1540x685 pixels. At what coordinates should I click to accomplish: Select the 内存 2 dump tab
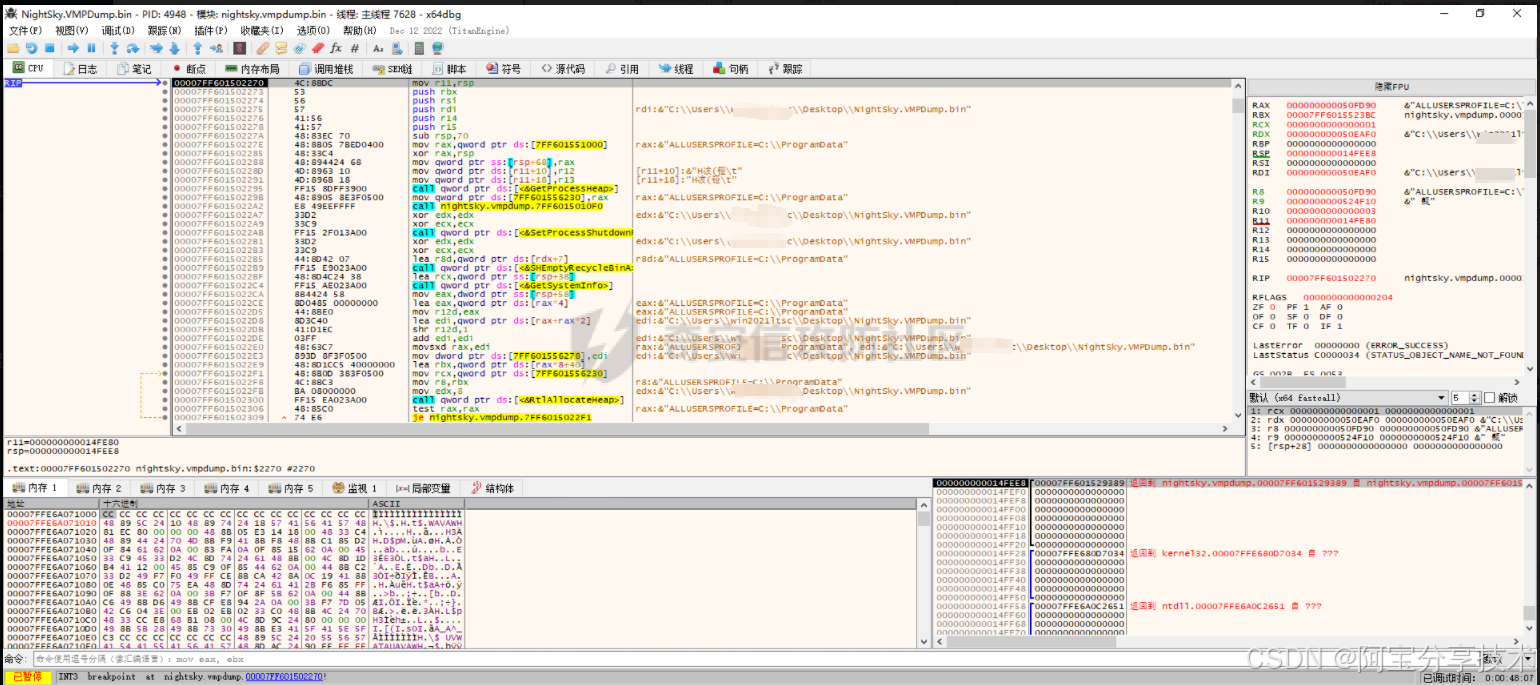[99, 488]
